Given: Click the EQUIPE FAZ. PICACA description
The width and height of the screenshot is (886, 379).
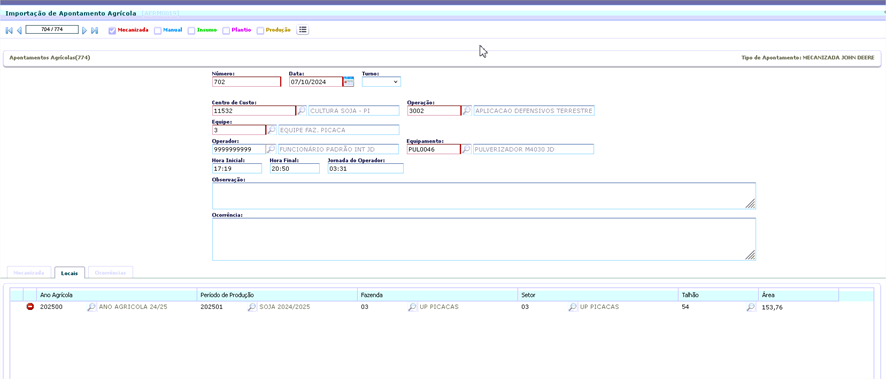Looking at the screenshot, I should pyautogui.click(x=339, y=130).
